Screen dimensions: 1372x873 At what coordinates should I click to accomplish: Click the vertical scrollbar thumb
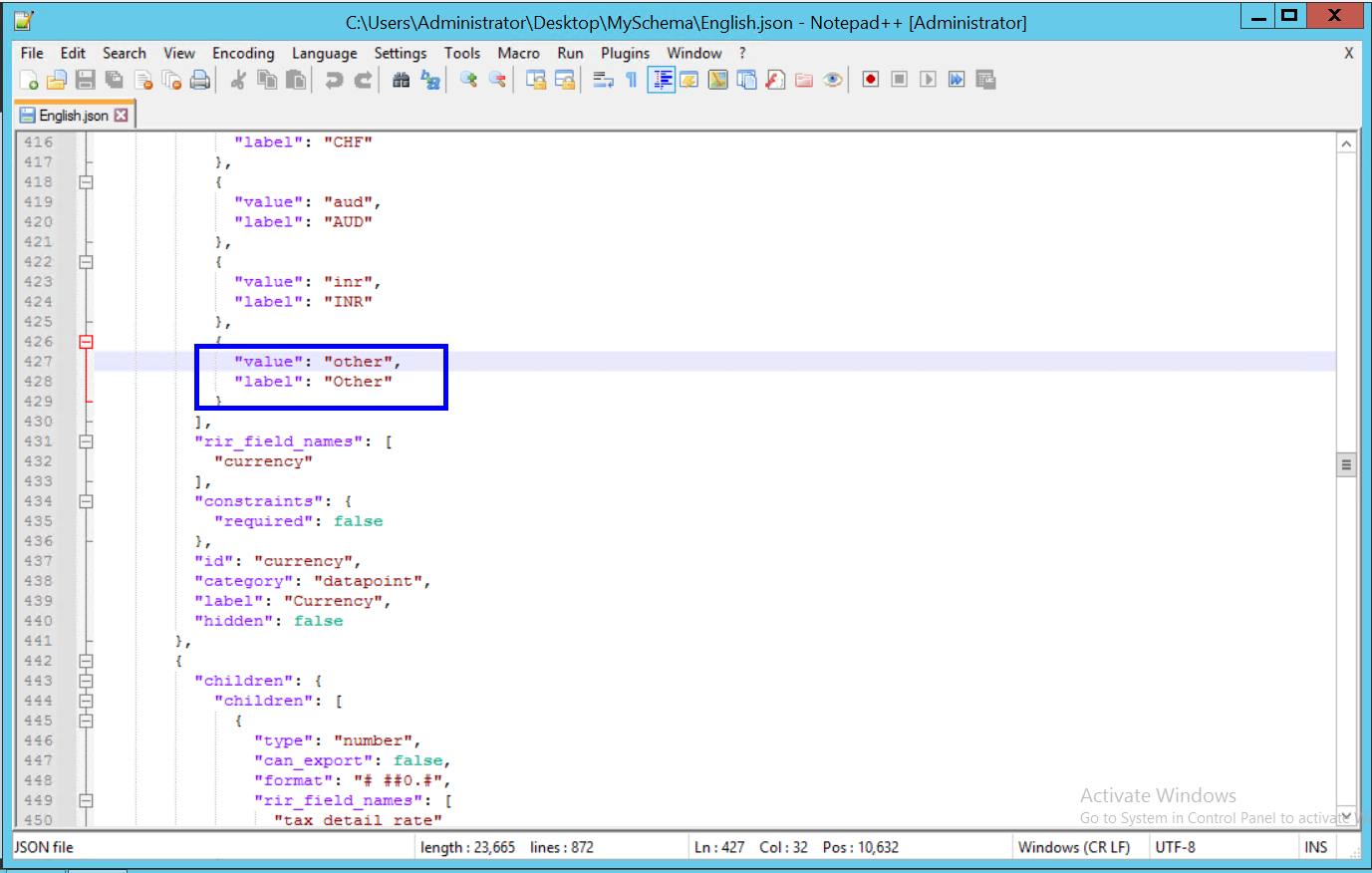1346,464
